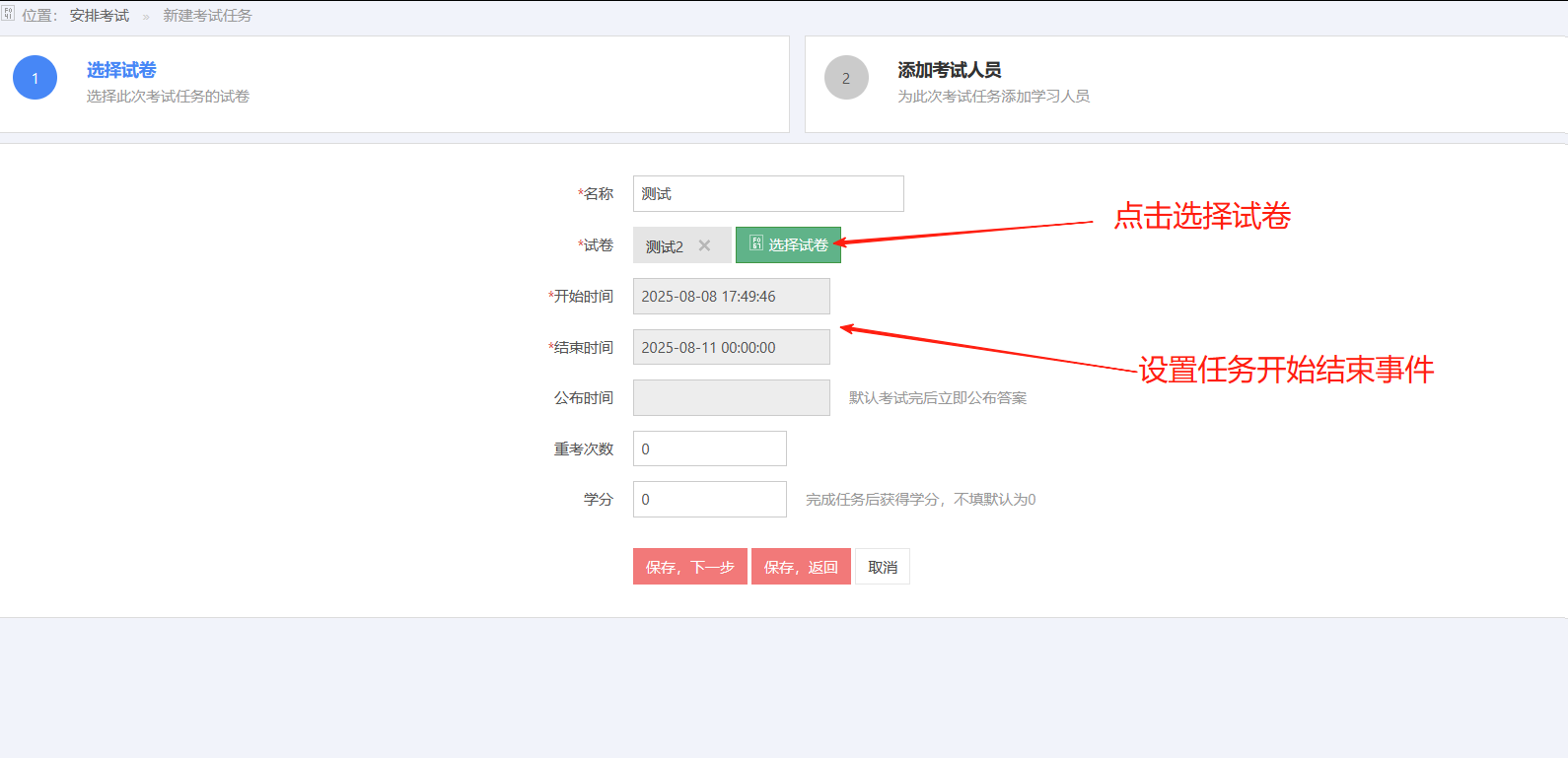Click the location icon before 位置
Viewport: 1568px width, 758px height.
(8, 14)
